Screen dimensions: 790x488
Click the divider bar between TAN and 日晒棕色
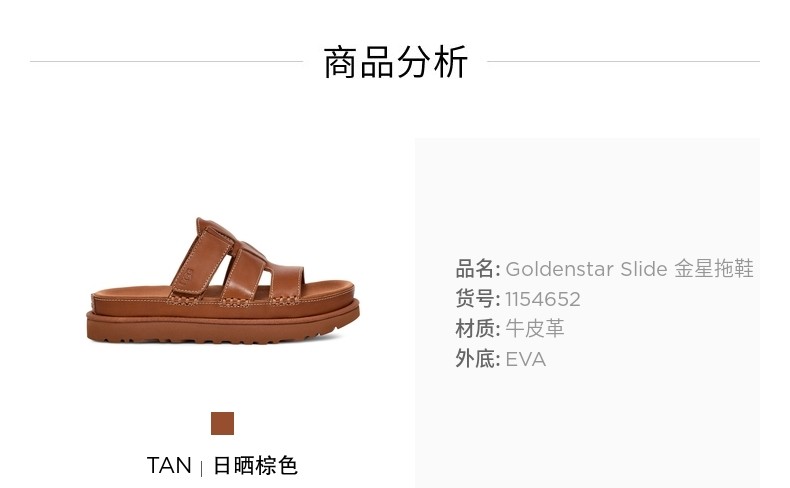pos(202,468)
